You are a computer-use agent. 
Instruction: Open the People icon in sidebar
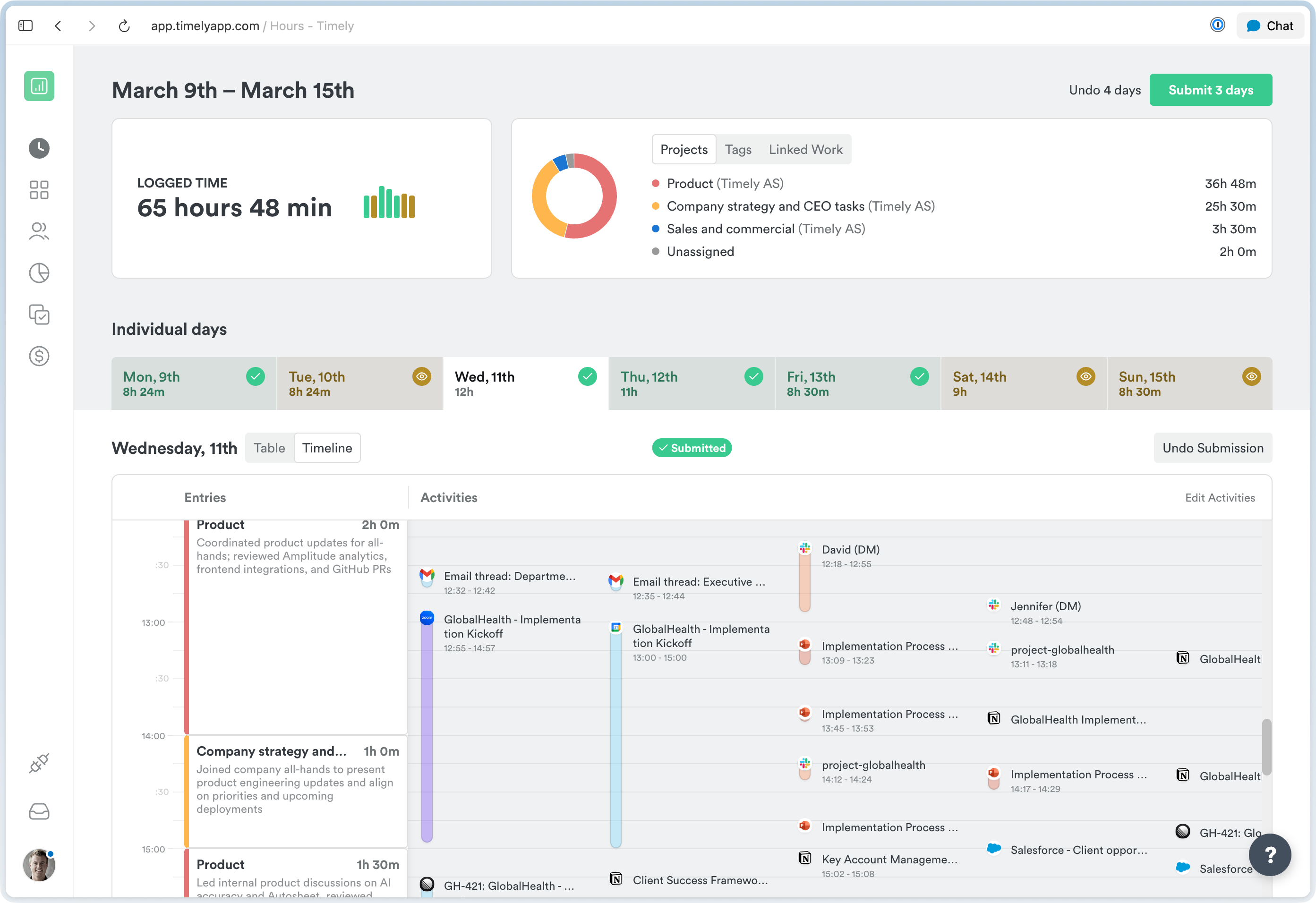coord(39,231)
